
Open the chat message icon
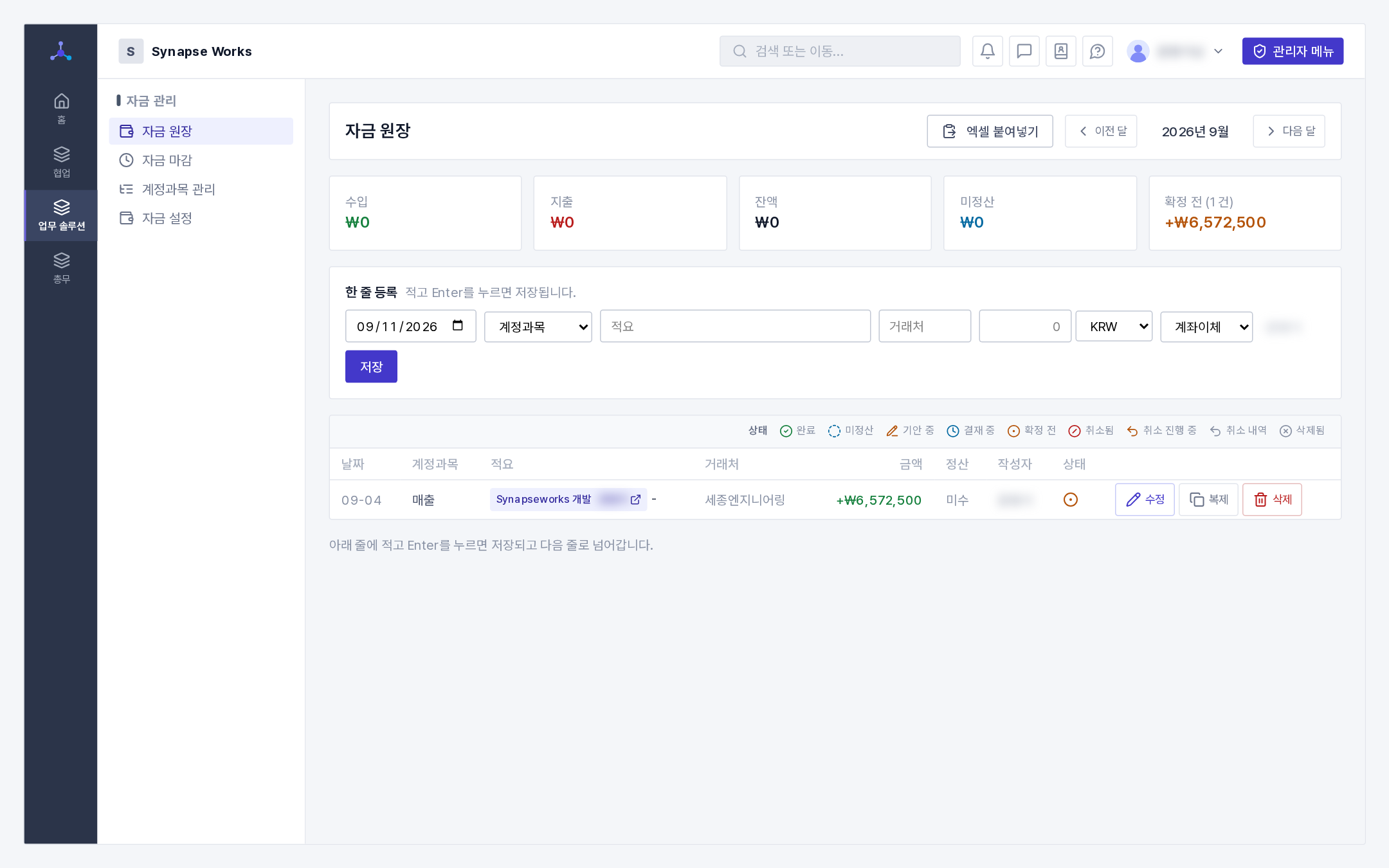click(x=1024, y=51)
